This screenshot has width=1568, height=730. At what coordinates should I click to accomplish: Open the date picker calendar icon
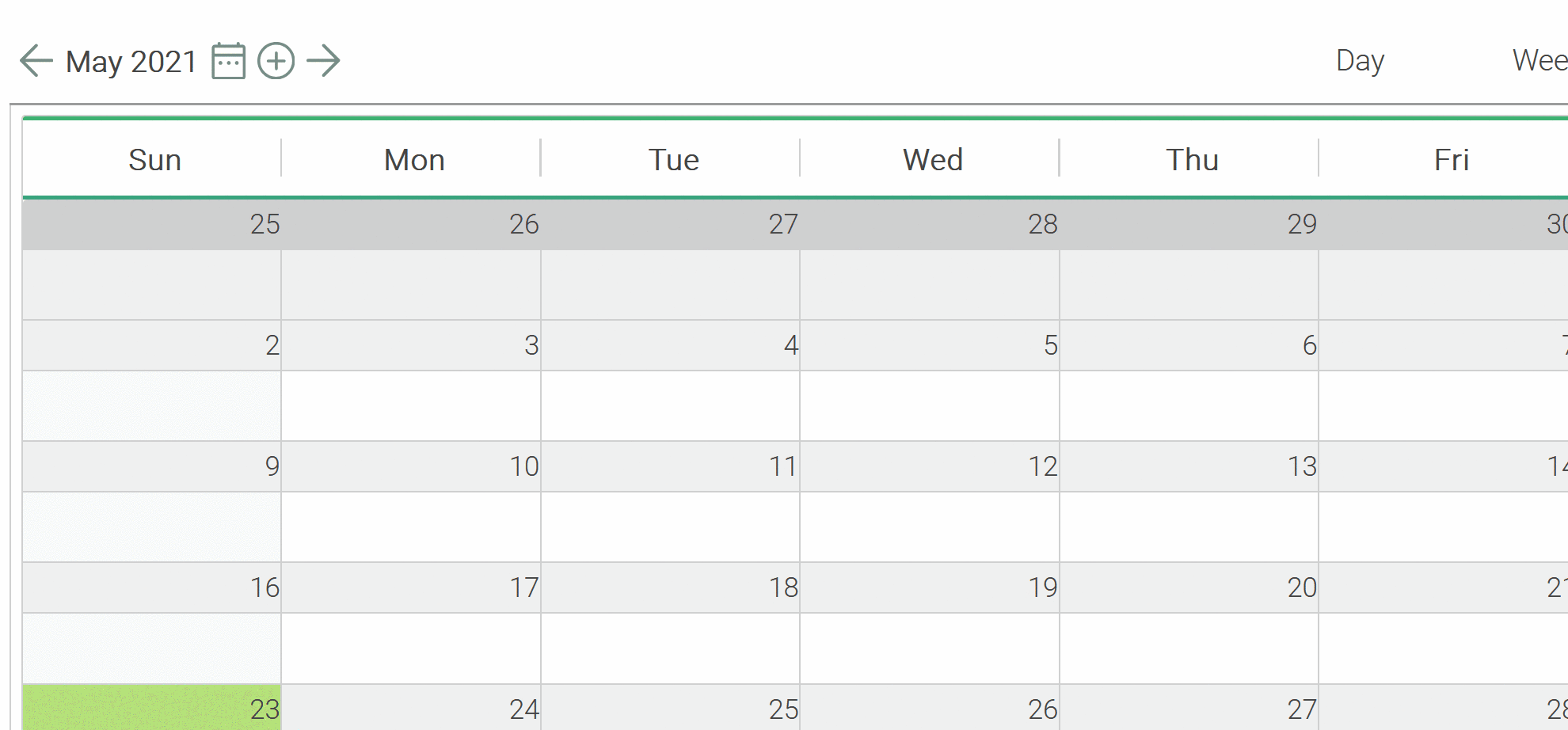(228, 61)
